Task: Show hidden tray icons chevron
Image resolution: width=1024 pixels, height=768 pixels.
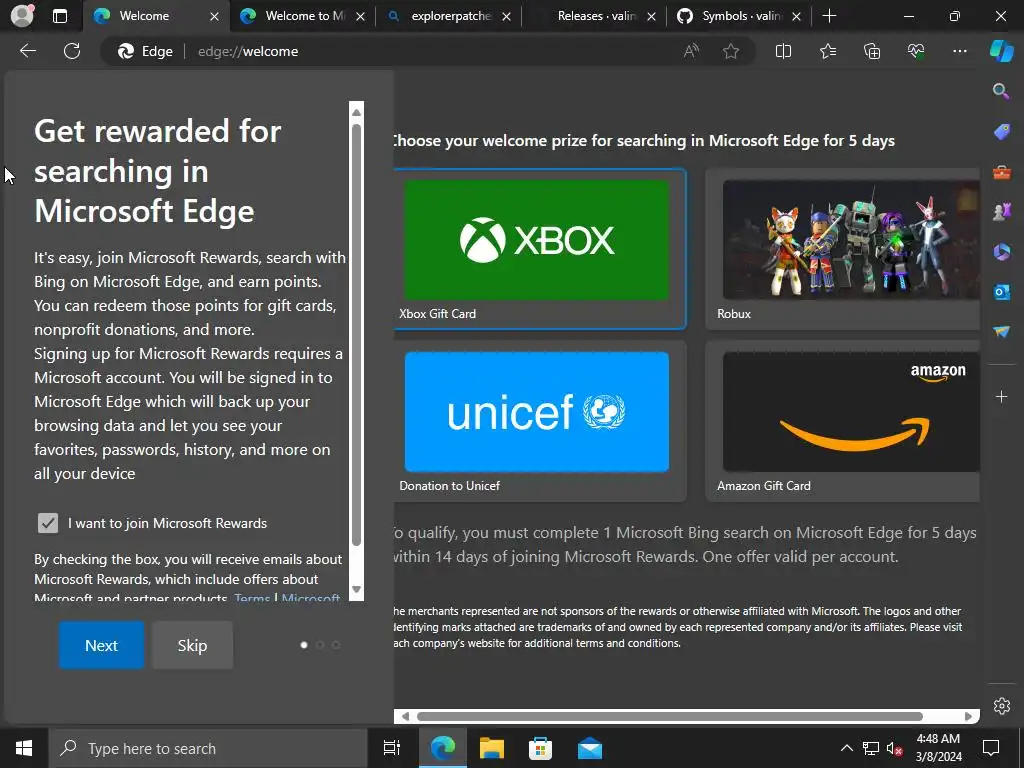Action: (x=846, y=748)
